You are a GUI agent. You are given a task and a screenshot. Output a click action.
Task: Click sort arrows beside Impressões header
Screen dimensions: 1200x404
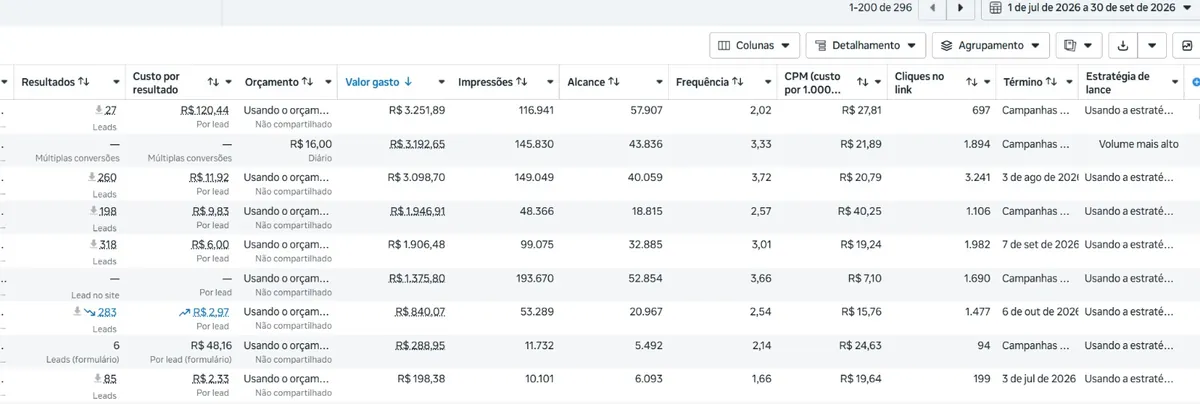[x=523, y=82]
